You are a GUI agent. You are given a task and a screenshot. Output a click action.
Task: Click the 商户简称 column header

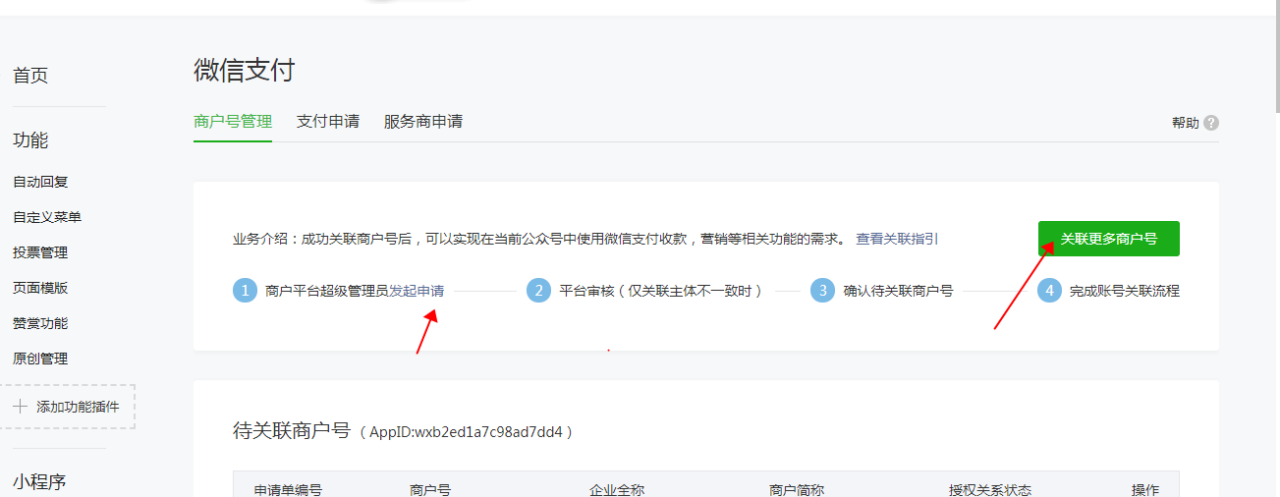[797, 489]
